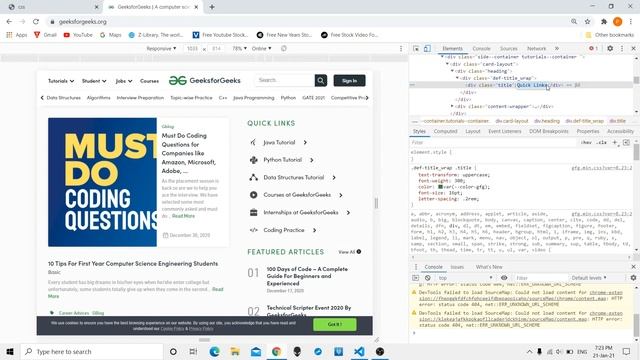Viewport: 640px width, 360px height.
Task: Open the Java Tutorial quick link
Action: click(x=279, y=142)
